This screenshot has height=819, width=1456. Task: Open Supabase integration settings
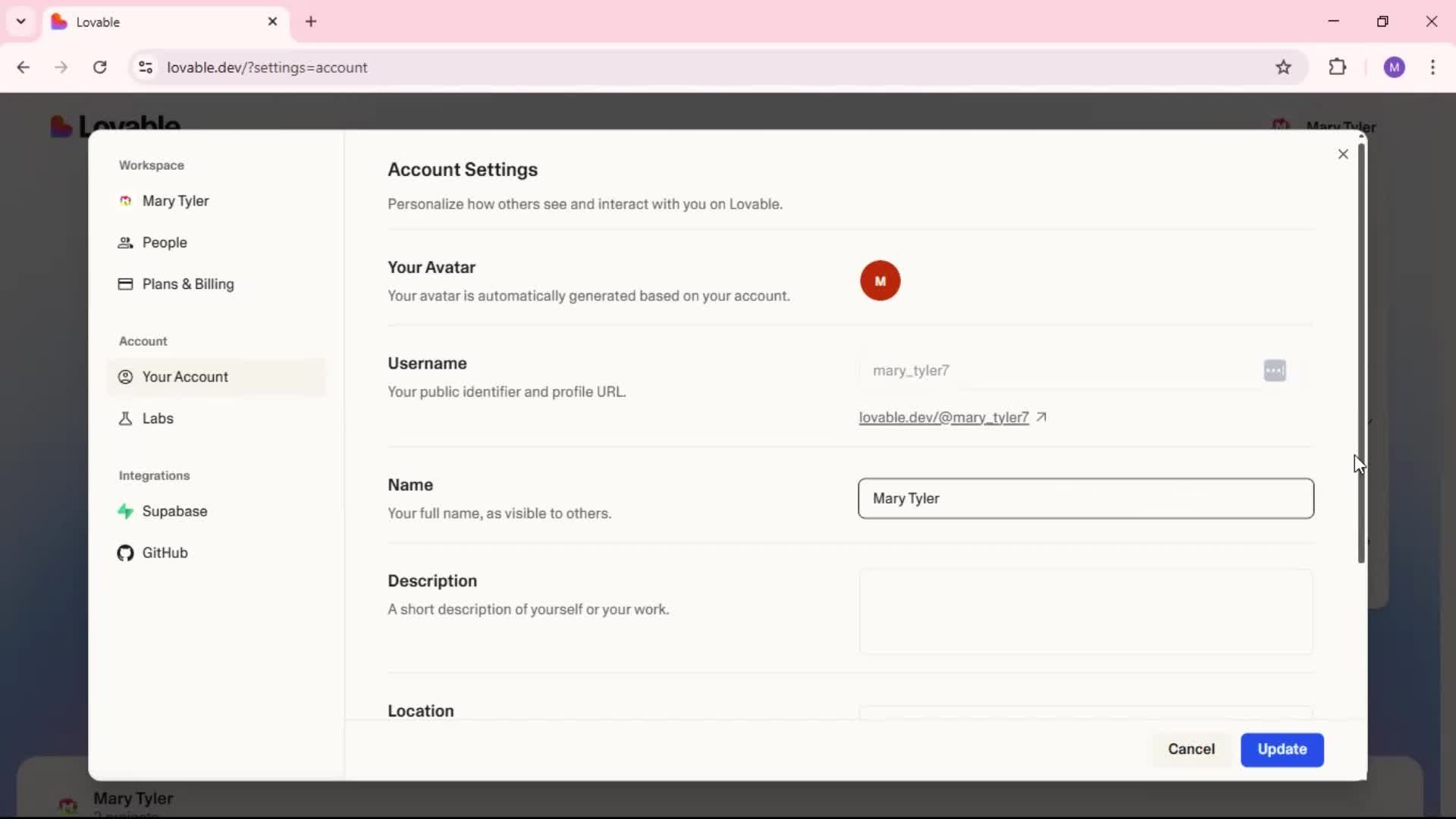click(216, 511)
